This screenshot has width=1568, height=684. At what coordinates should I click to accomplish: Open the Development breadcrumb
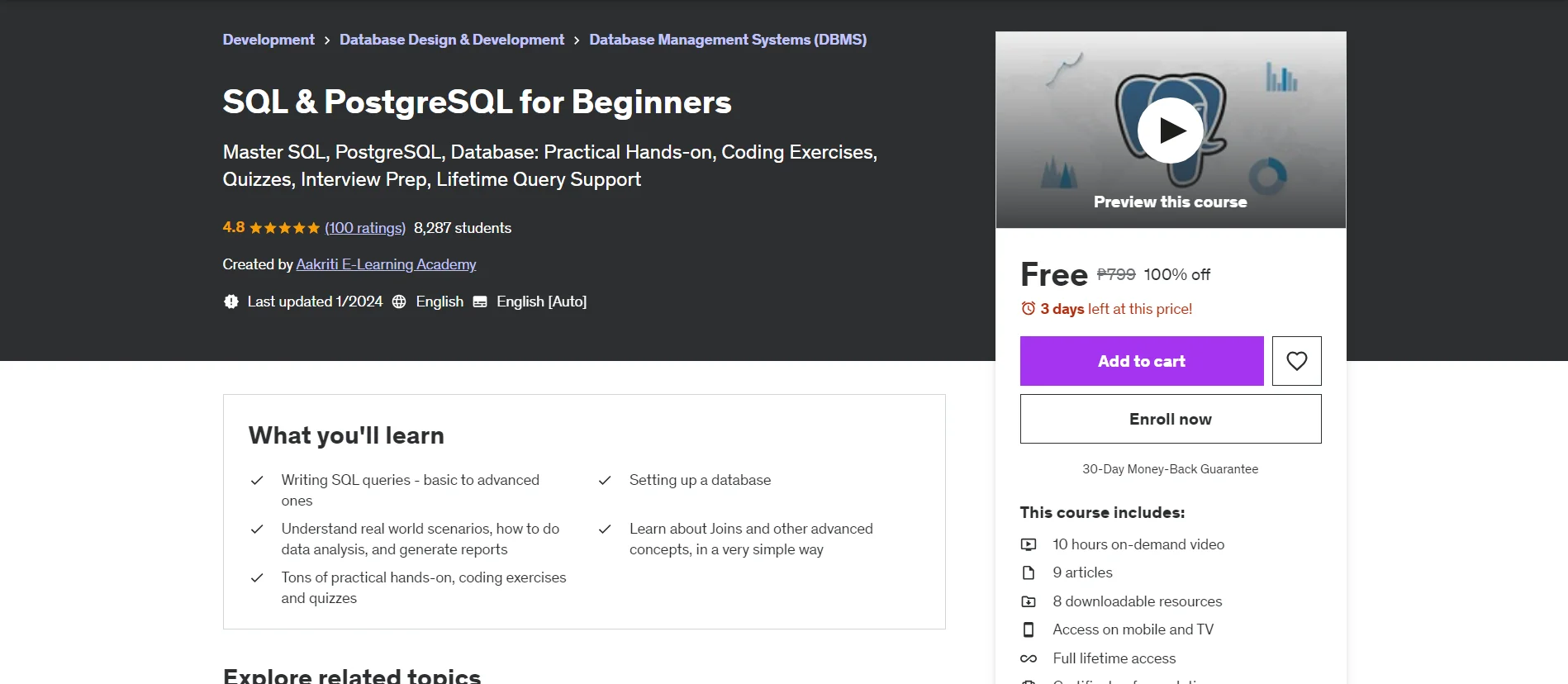click(268, 40)
